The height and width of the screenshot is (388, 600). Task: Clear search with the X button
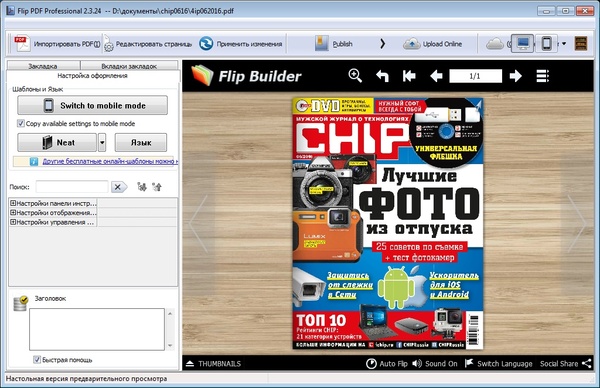(x=119, y=187)
